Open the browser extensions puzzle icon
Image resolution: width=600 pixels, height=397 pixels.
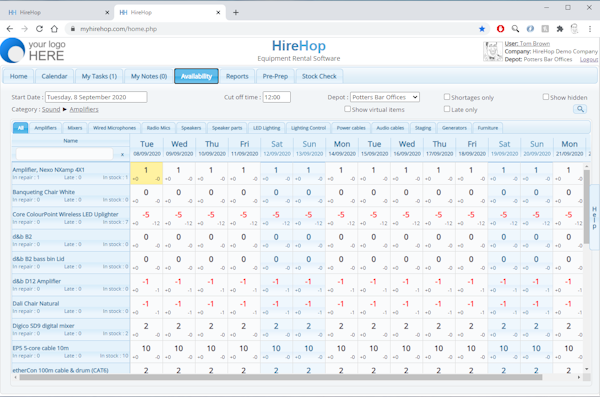point(560,29)
